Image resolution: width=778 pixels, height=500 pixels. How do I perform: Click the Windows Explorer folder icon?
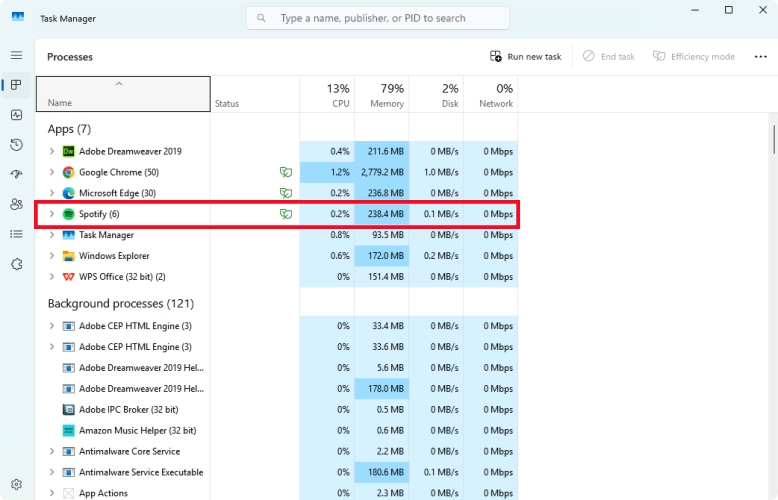68,256
